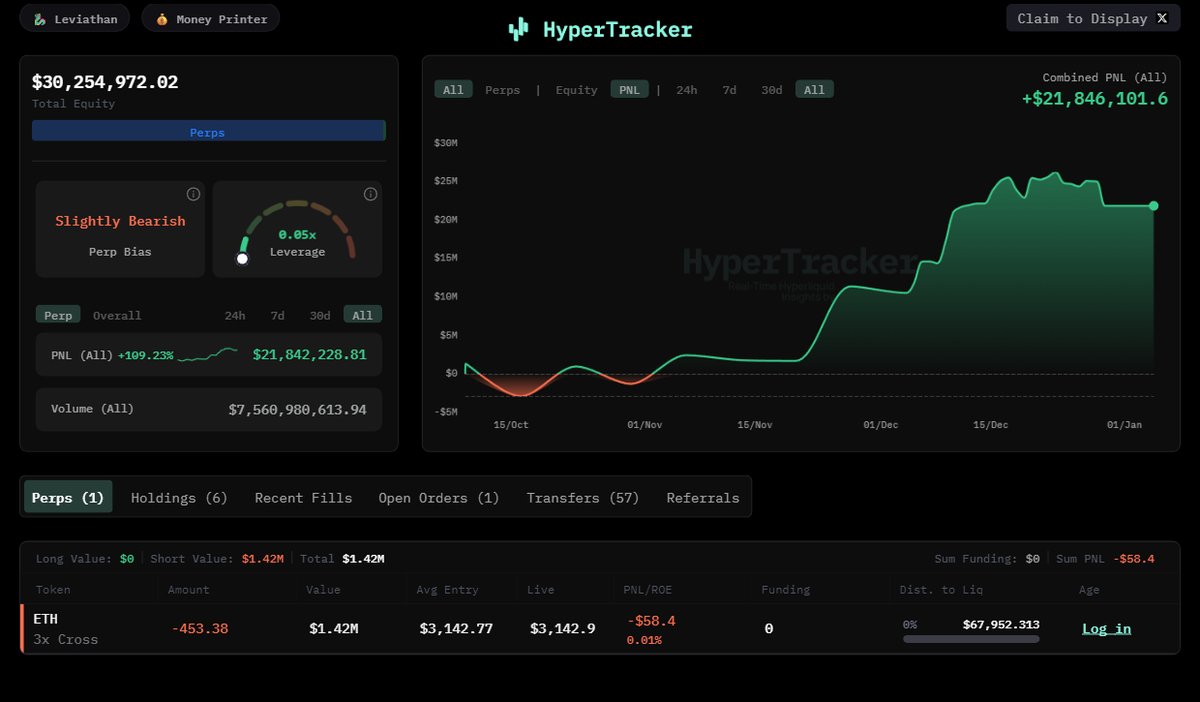Screen dimensions: 1200x702
Task: Open the Transfers (57) tab
Action: click(582, 497)
